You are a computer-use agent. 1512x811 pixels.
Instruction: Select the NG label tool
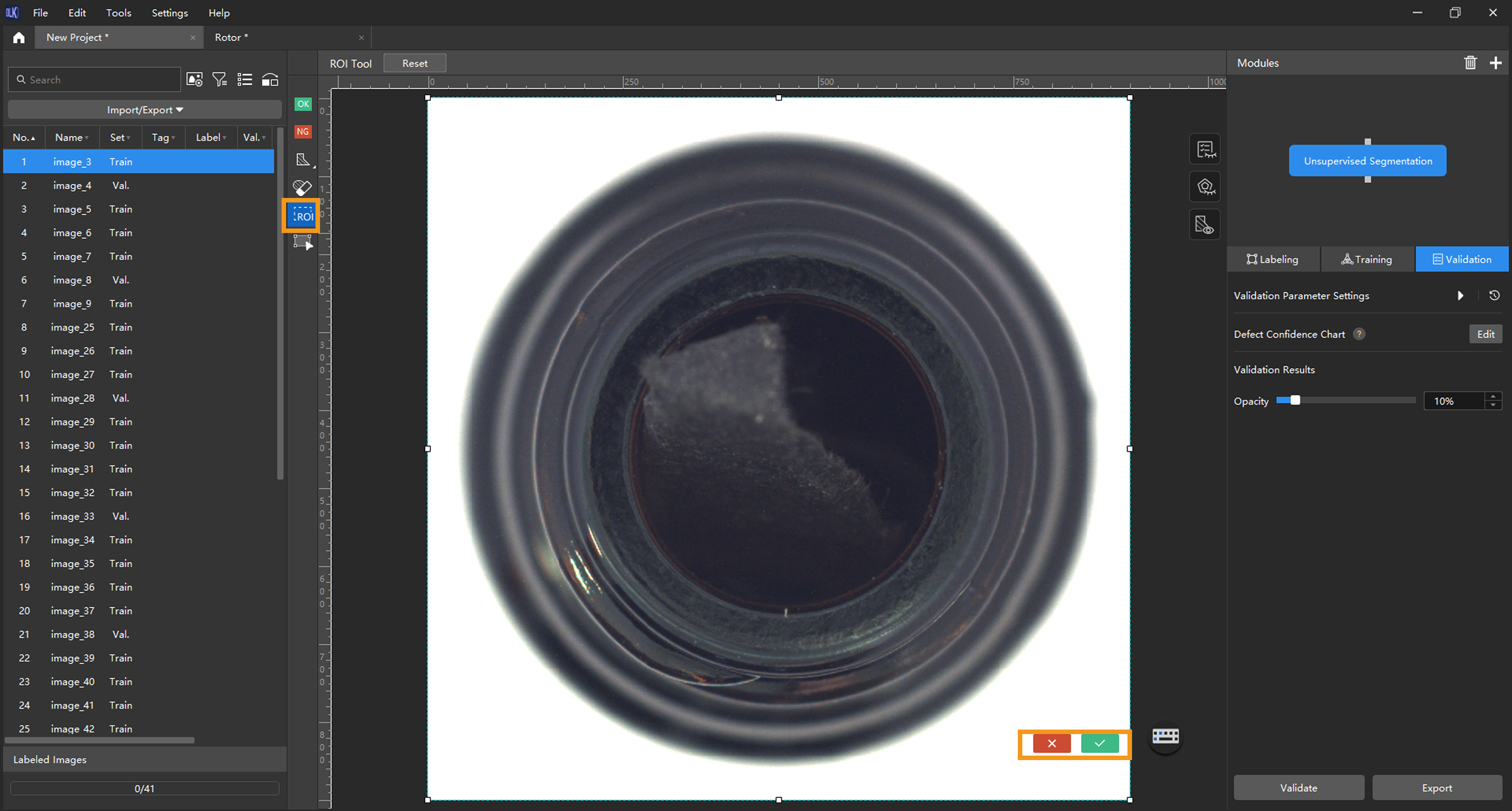(303, 132)
